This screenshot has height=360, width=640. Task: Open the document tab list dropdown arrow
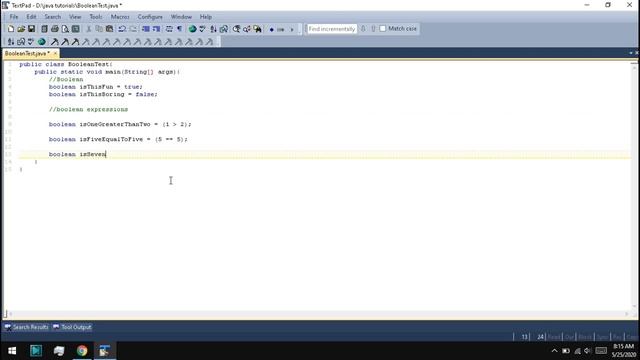pos(631,53)
